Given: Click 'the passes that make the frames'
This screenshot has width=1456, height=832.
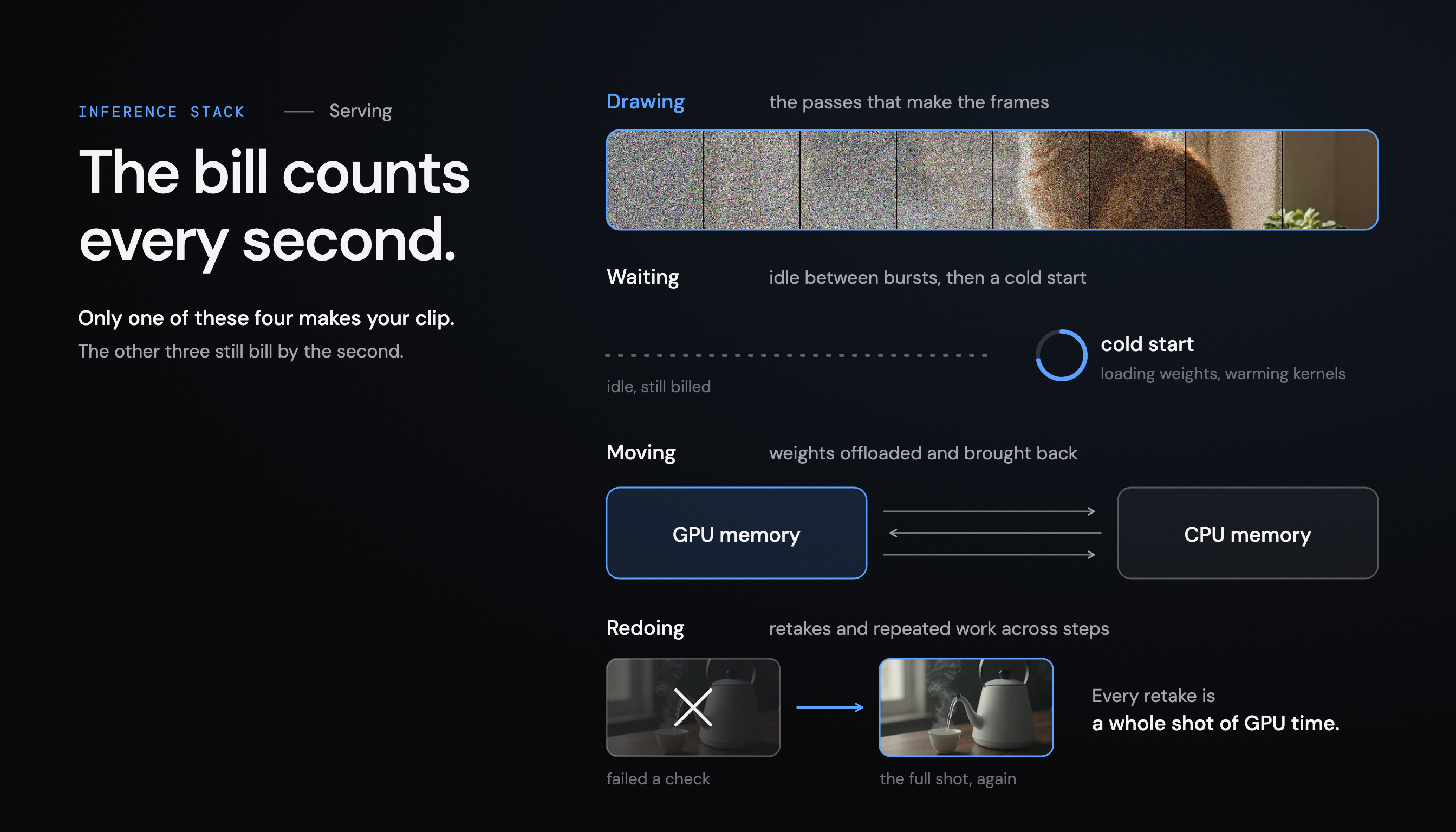Looking at the screenshot, I should [908, 102].
